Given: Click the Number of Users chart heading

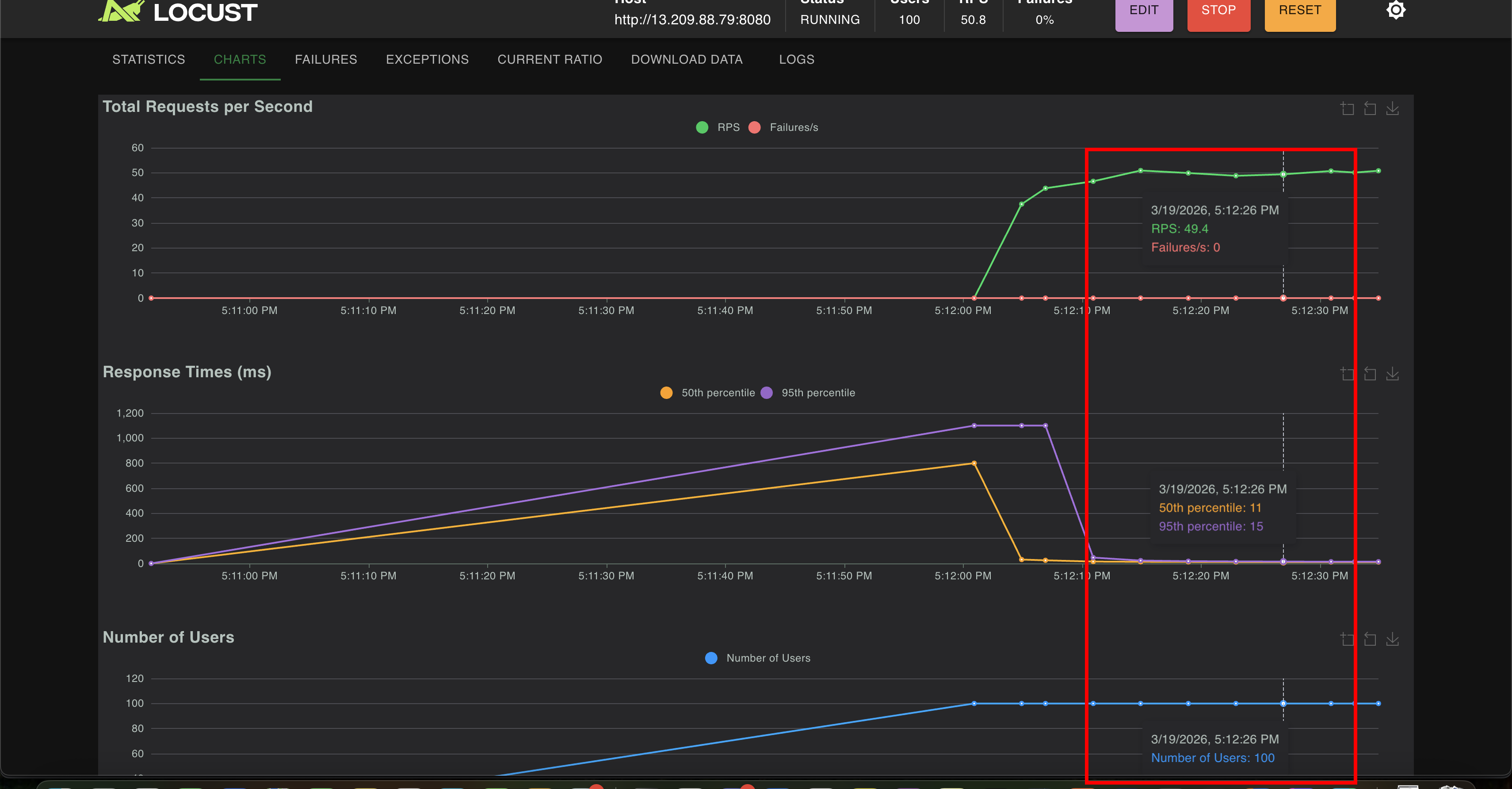Looking at the screenshot, I should [x=168, y=638].
